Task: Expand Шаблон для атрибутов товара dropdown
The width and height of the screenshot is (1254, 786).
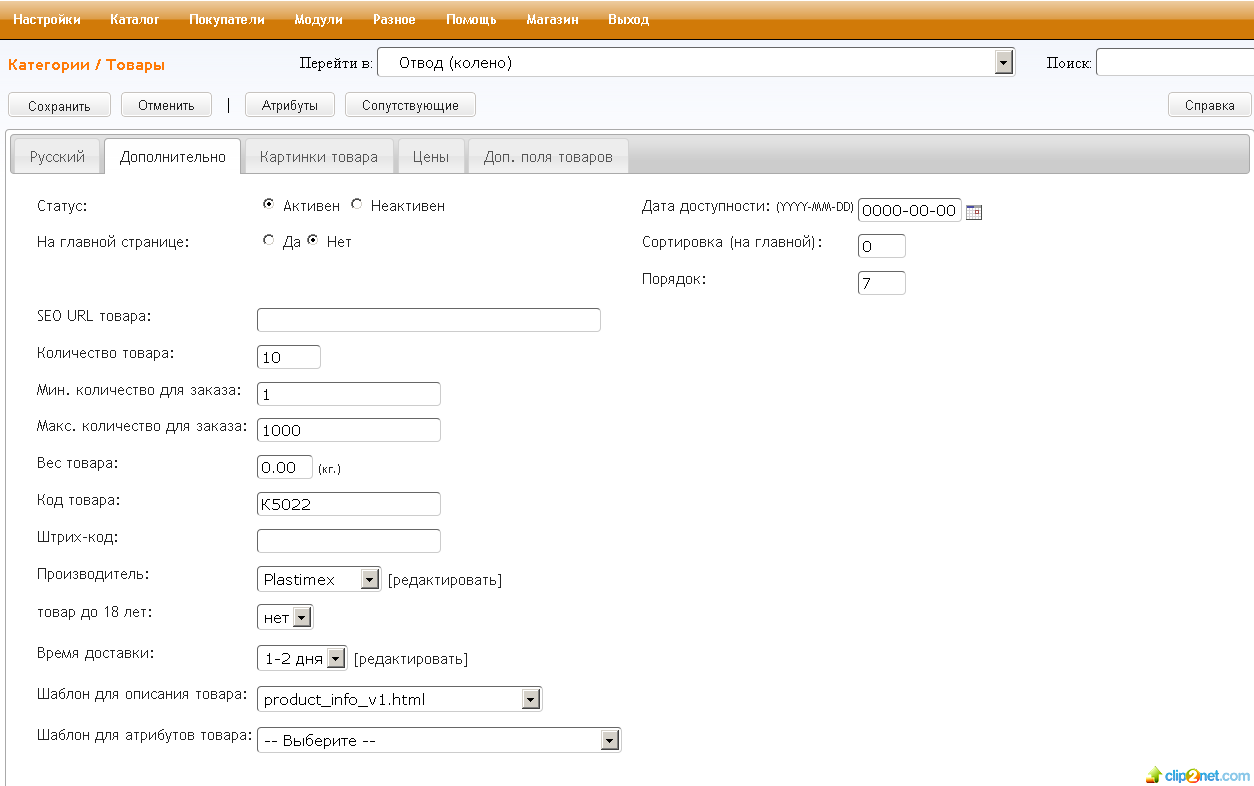Action: [x=609, y=740]
